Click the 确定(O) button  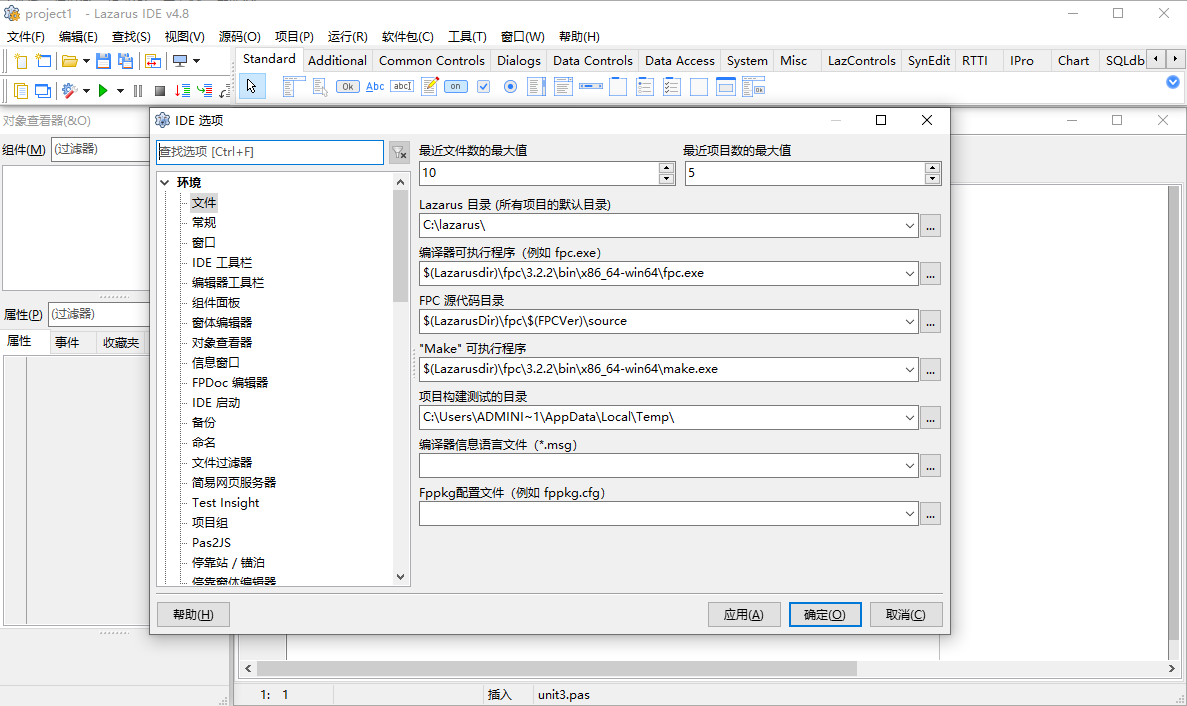(x=824, y=614)
